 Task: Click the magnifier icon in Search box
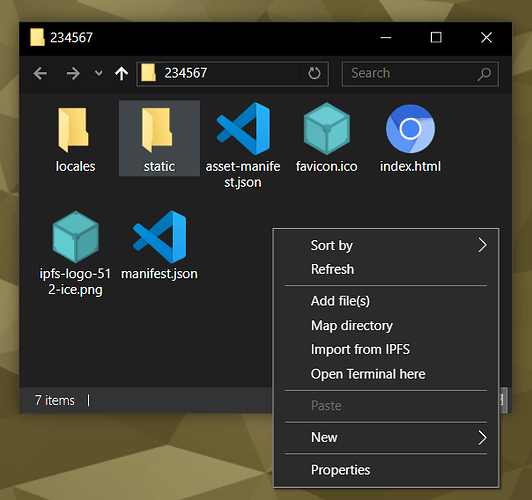(484, 74)
